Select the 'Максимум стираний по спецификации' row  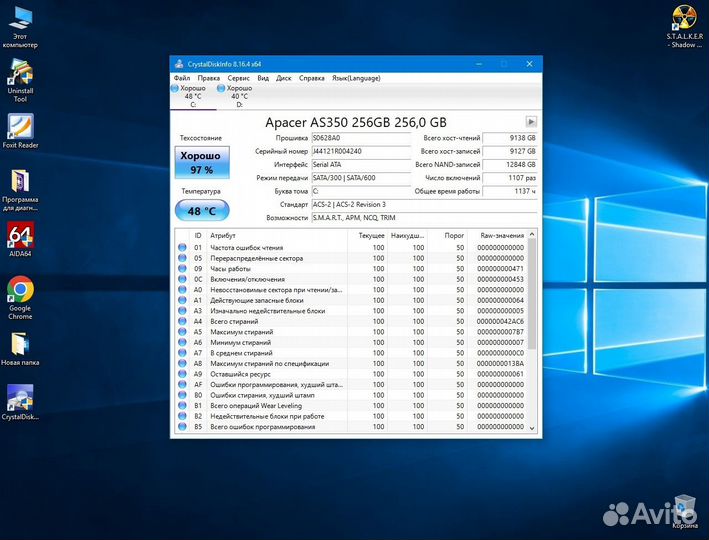point(351,364)
